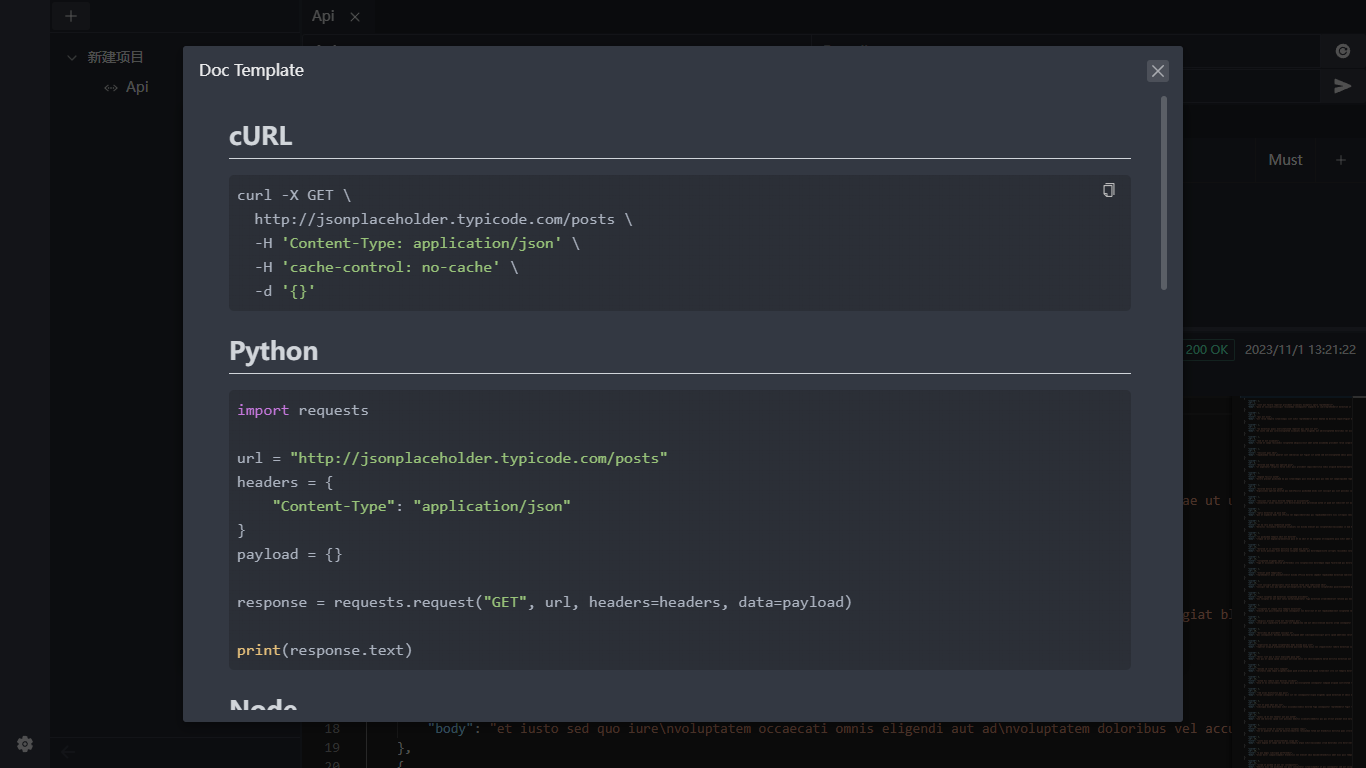
Task: Click the send request arrow icon
Action: [x=1342, y=86]
